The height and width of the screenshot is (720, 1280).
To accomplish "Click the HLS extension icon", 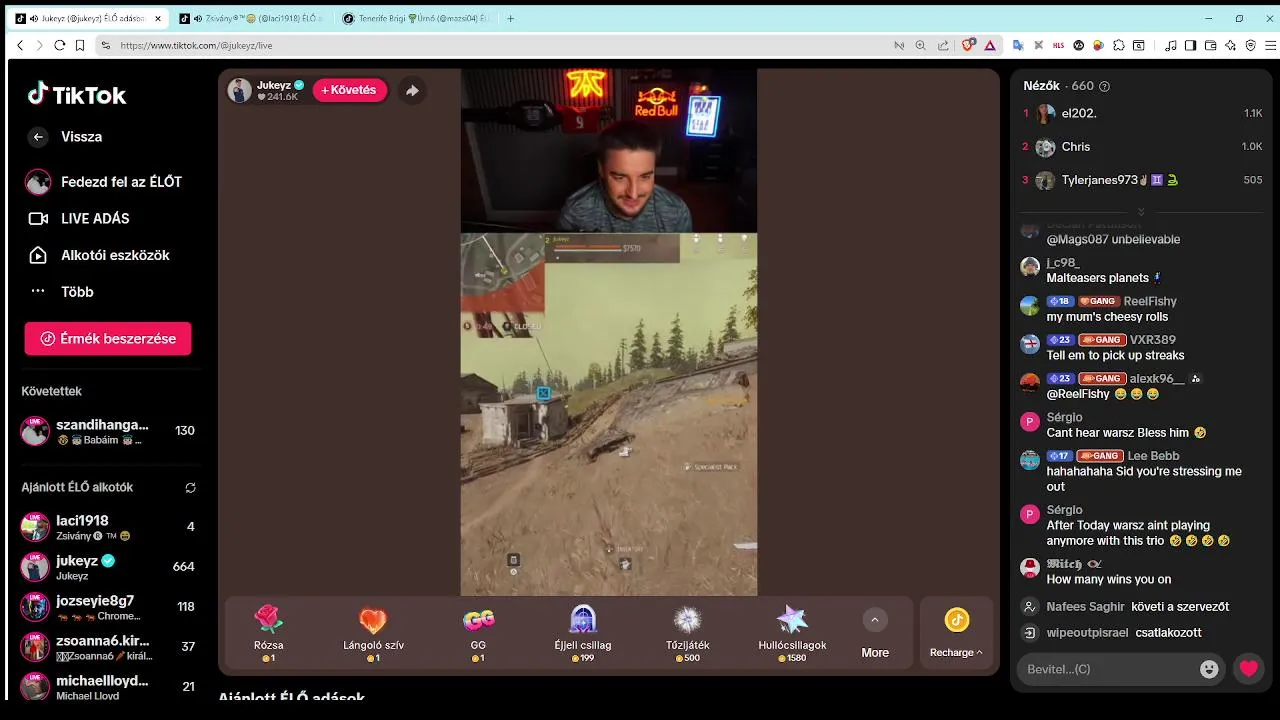I will (x=1058, y=45).
